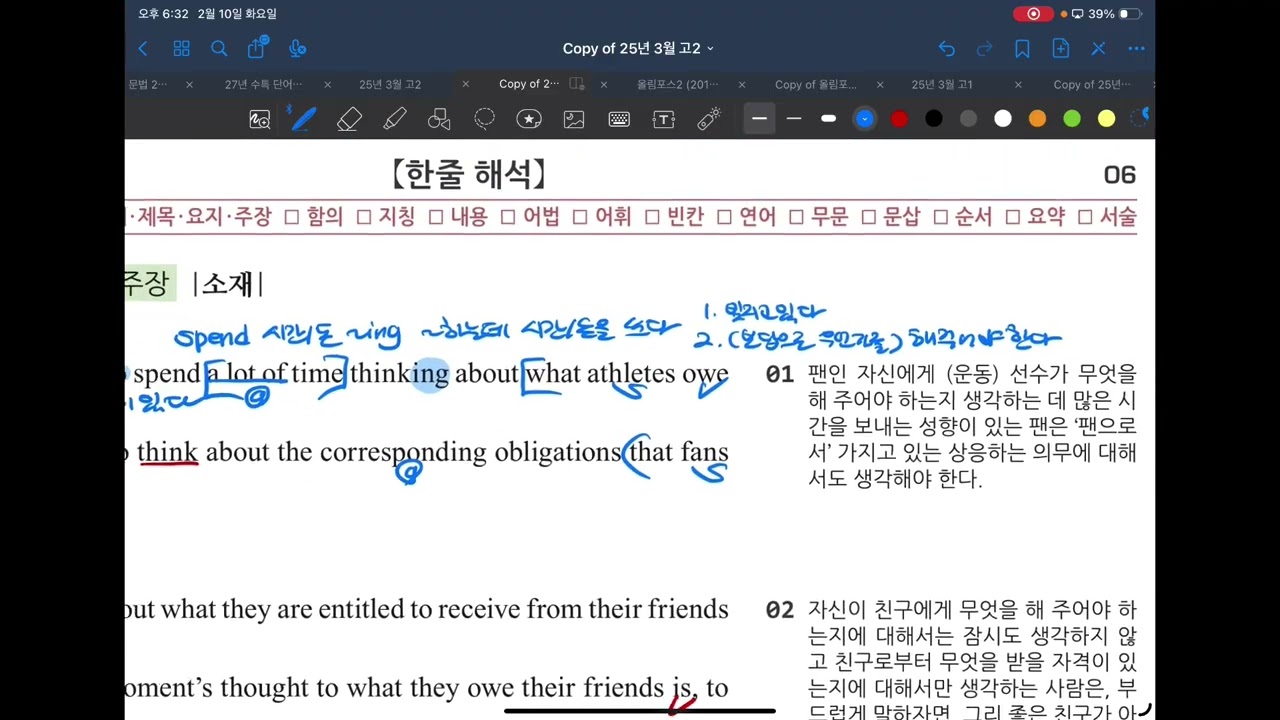Open the page thumbnails grid view
This screenshot has width=1280, height=720.
[x=181, y=48]
